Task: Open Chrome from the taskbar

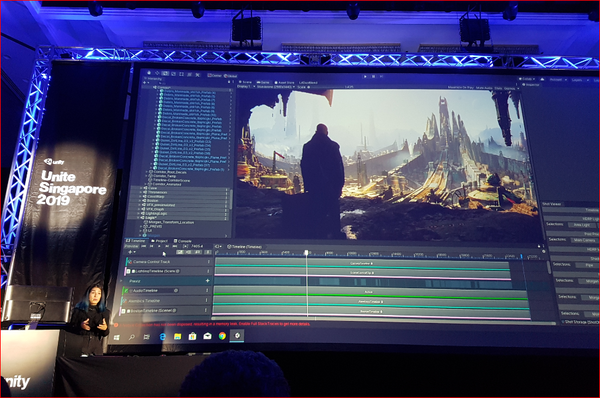Action: click(222, 336)
